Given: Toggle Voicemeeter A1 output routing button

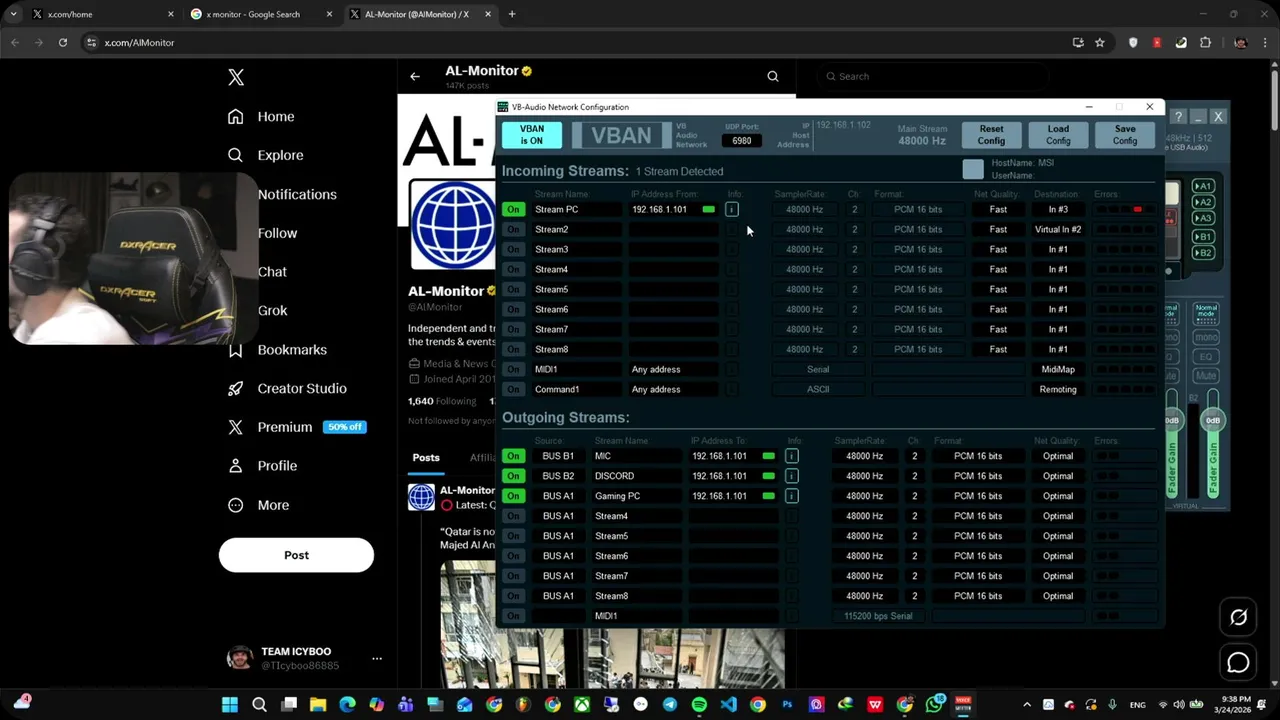Looking at the screenshot, I should pyautogui.click(x=1203, y=186).
